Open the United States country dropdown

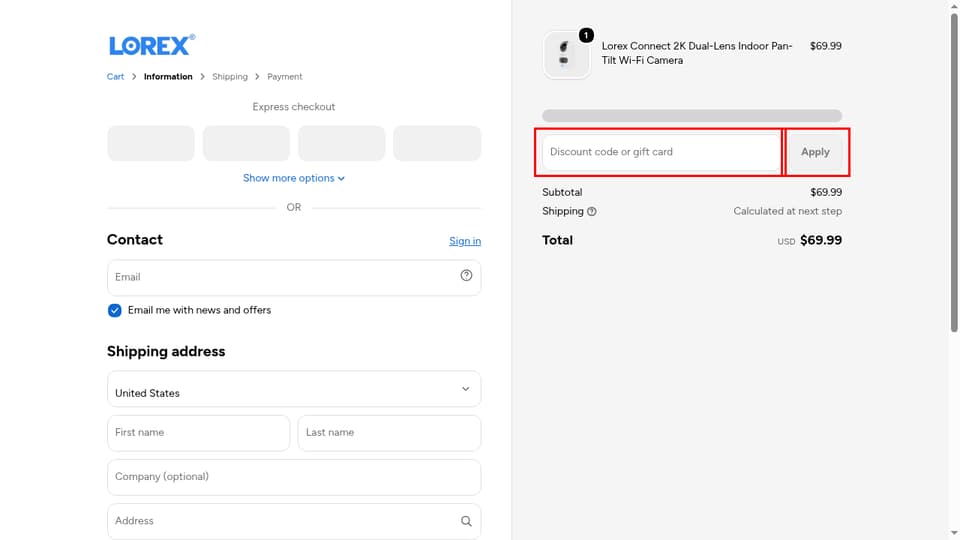294,389
